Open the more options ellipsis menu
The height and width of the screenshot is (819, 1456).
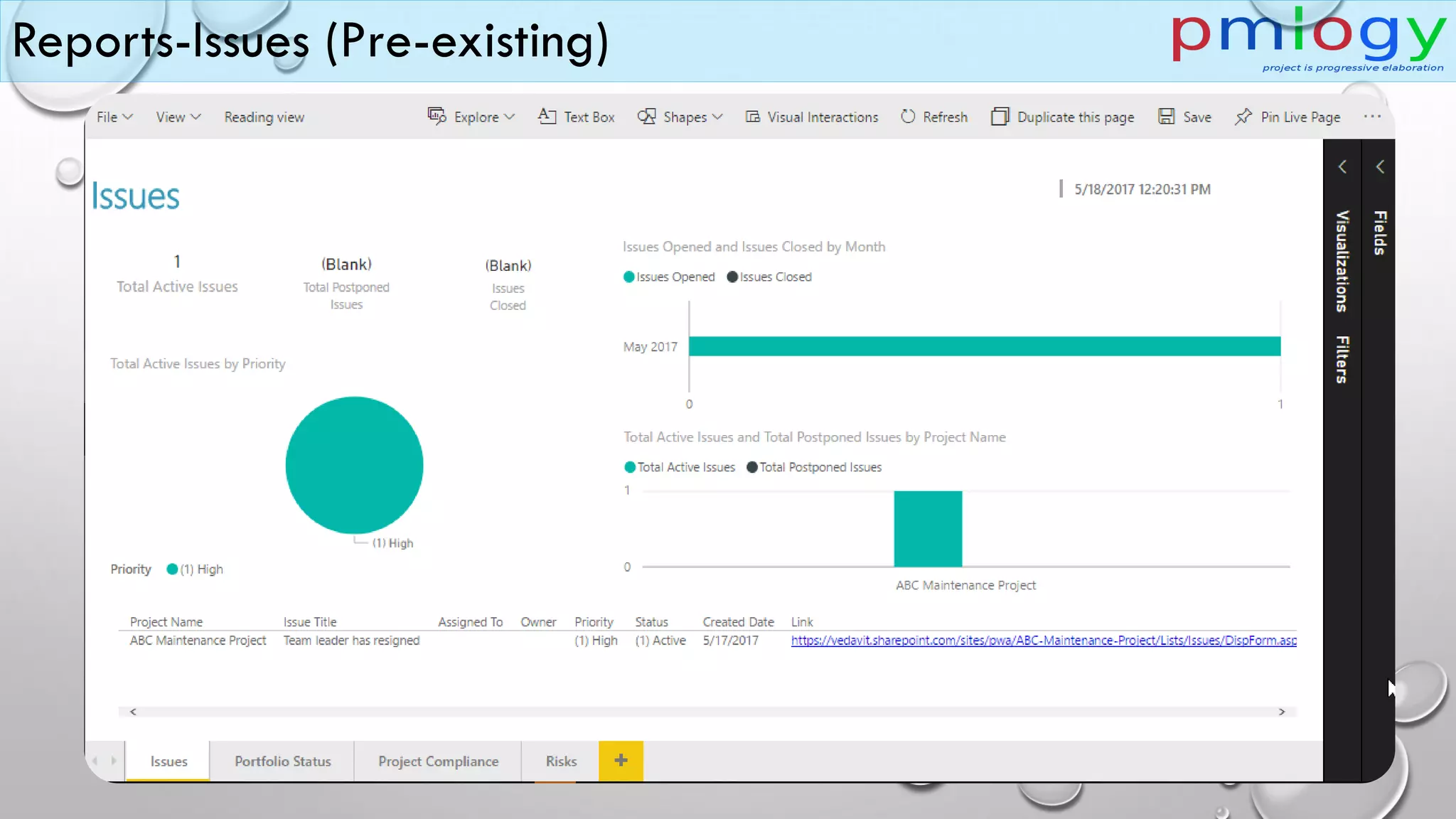pyautogui.click(x=1372, y=117)
